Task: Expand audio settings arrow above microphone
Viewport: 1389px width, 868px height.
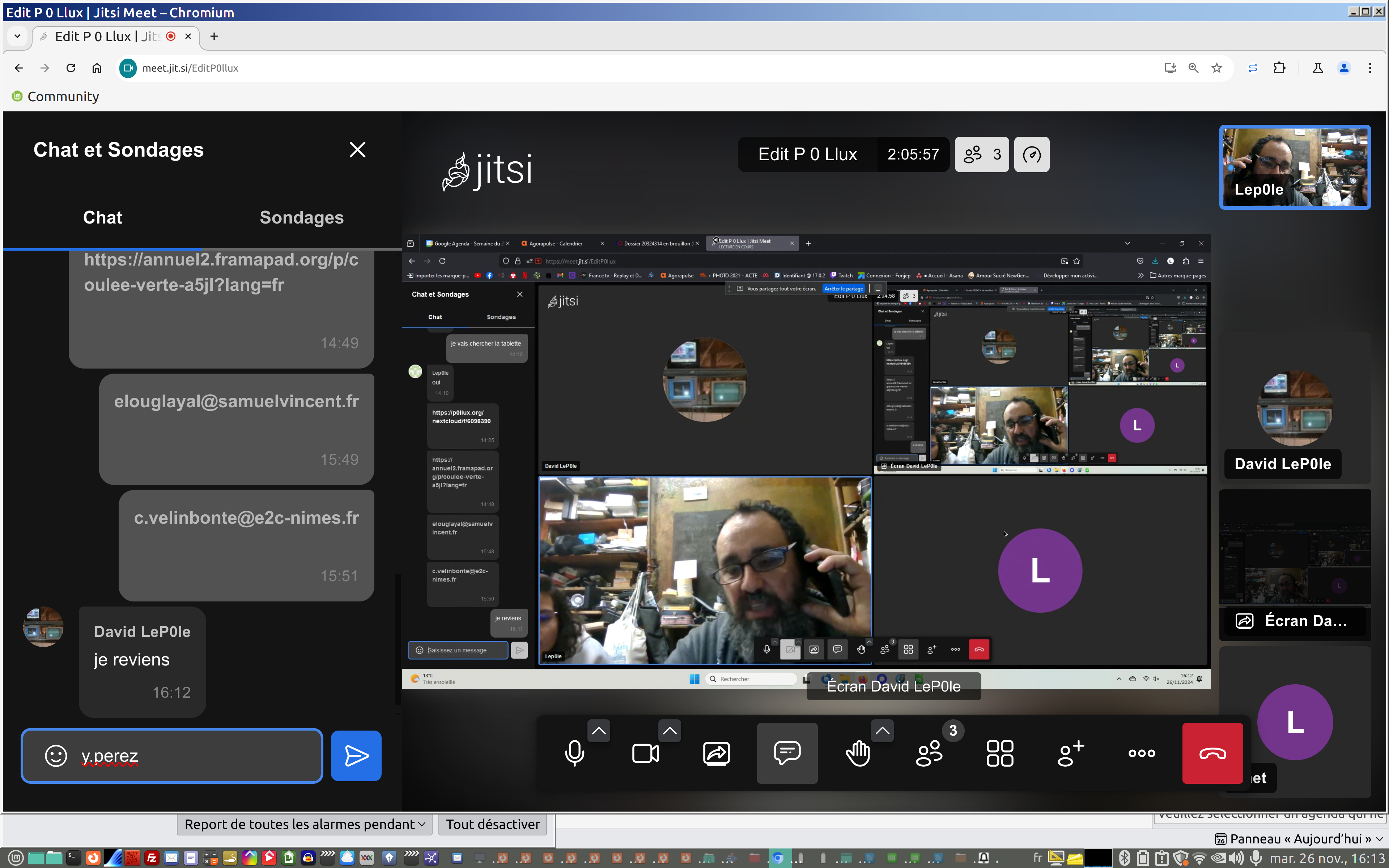Action: coord(599,731)
